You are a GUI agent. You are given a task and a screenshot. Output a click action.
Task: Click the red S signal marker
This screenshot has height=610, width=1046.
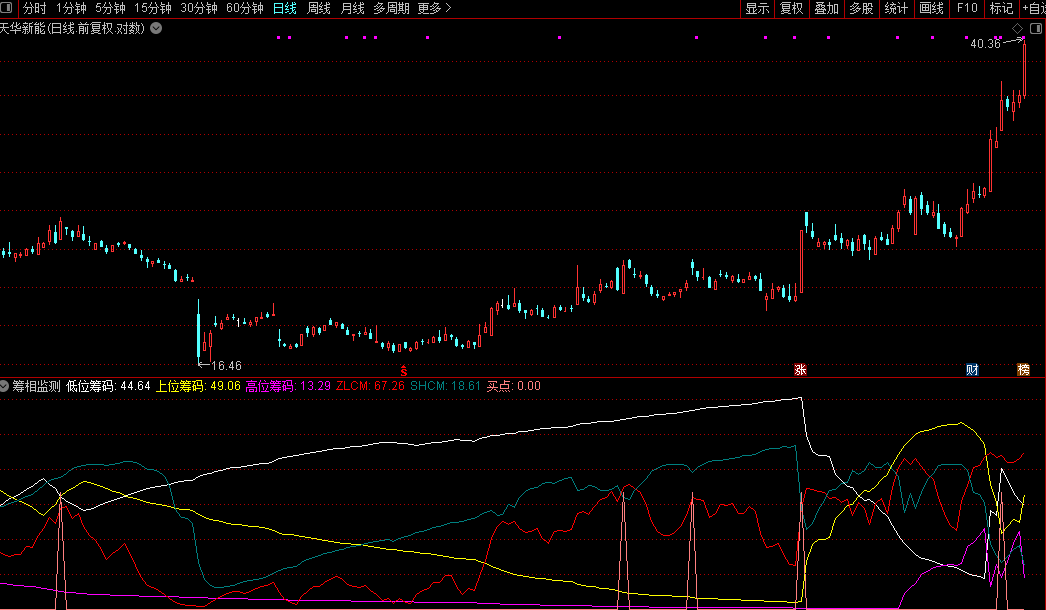(404, 370)
